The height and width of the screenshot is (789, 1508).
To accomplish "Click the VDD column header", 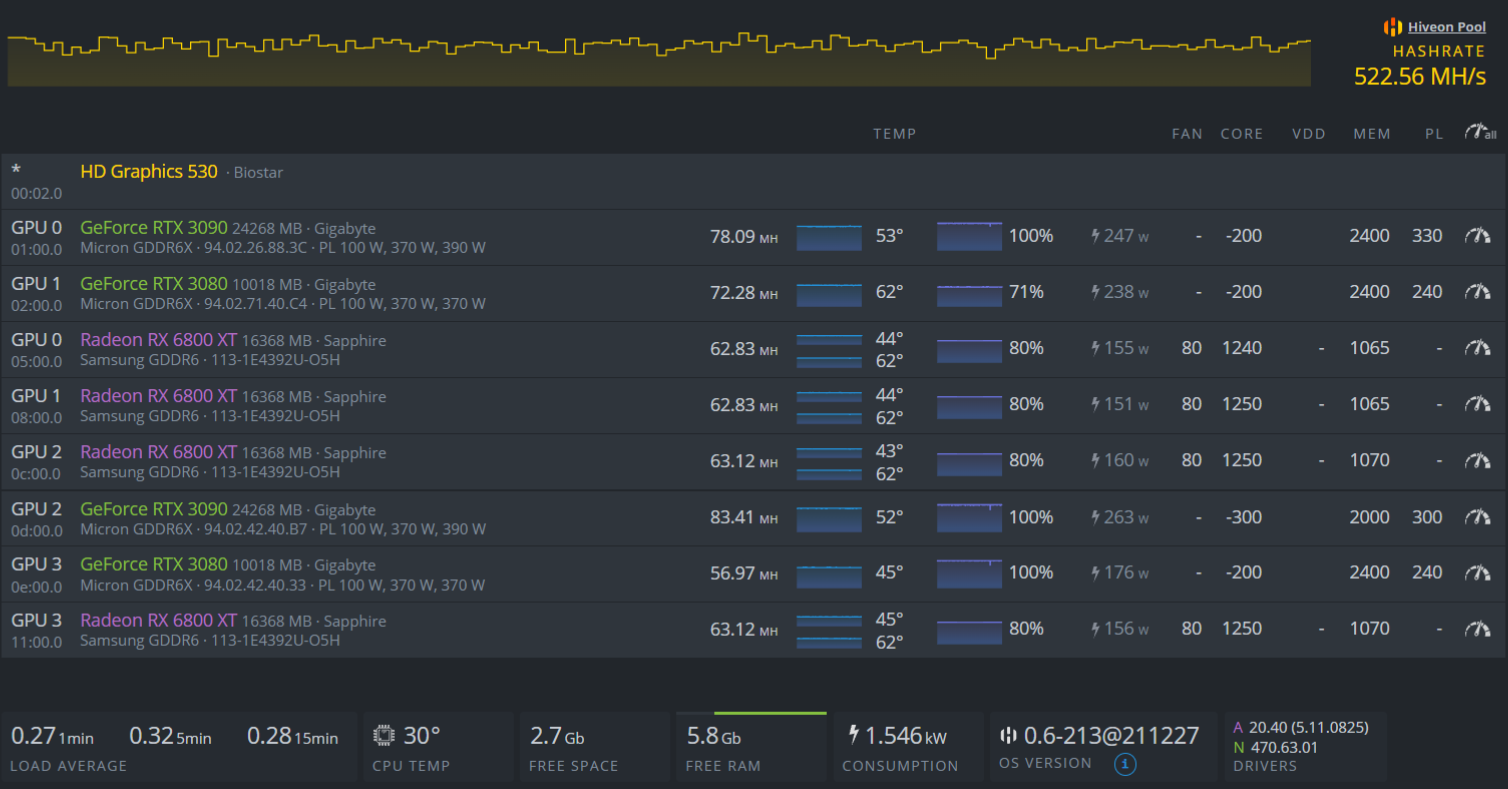I will pyautogui.click(x=1308, y=133).
